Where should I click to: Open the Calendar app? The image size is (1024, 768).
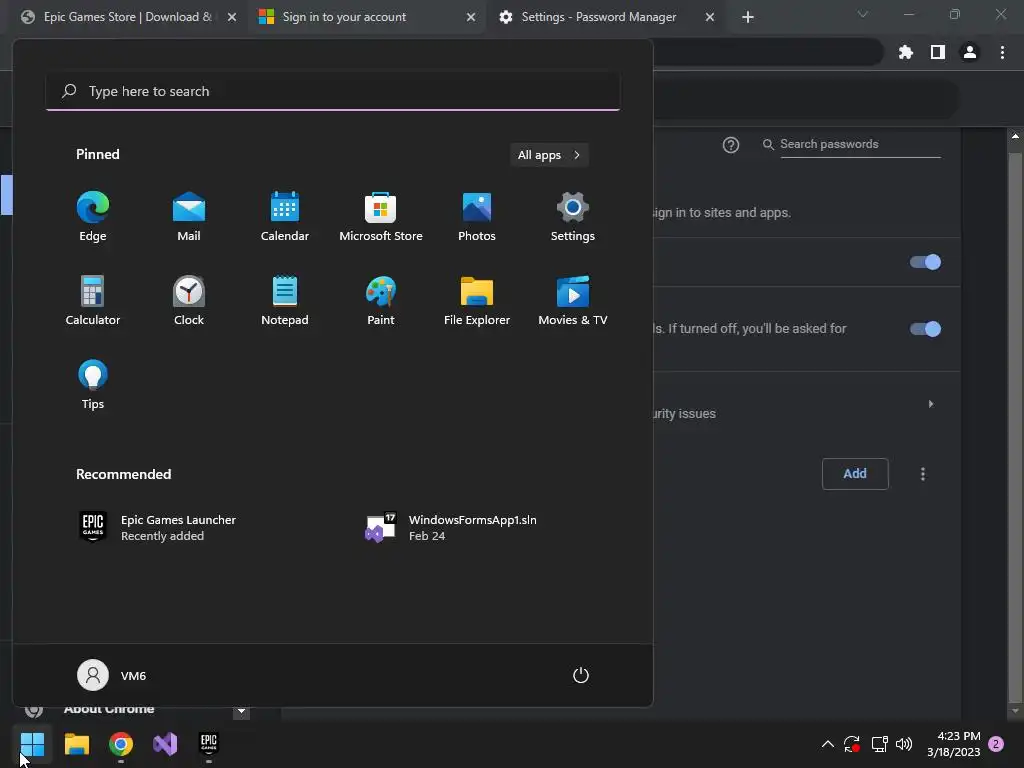tap(285, 217)
